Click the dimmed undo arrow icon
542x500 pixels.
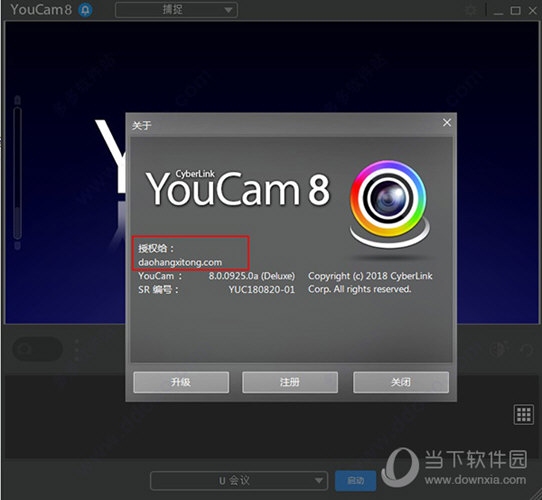(x=526, y=350)
